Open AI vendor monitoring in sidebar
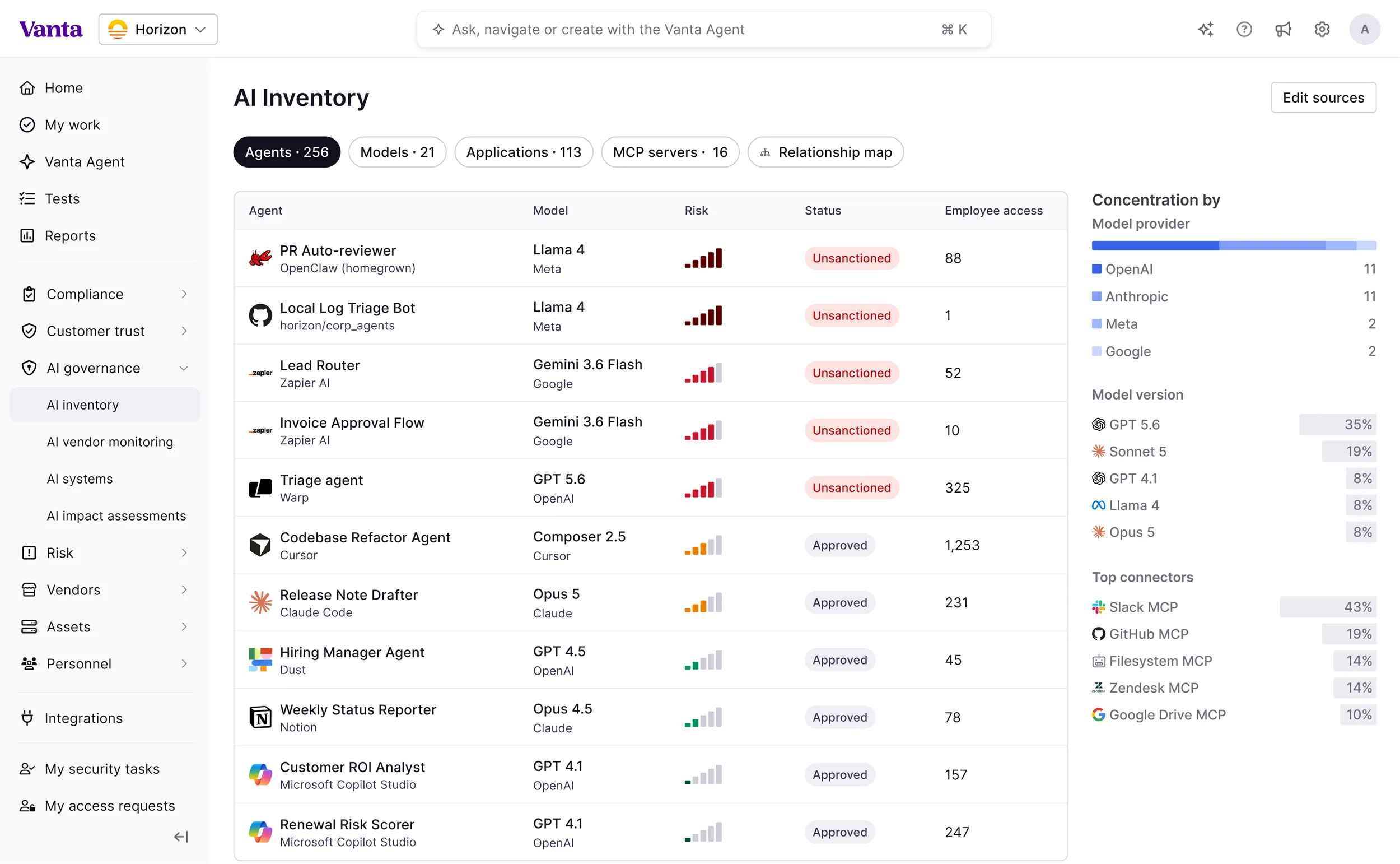This screenshot has height=864, width=1400. pyautogui.click(x=110, y=442)
